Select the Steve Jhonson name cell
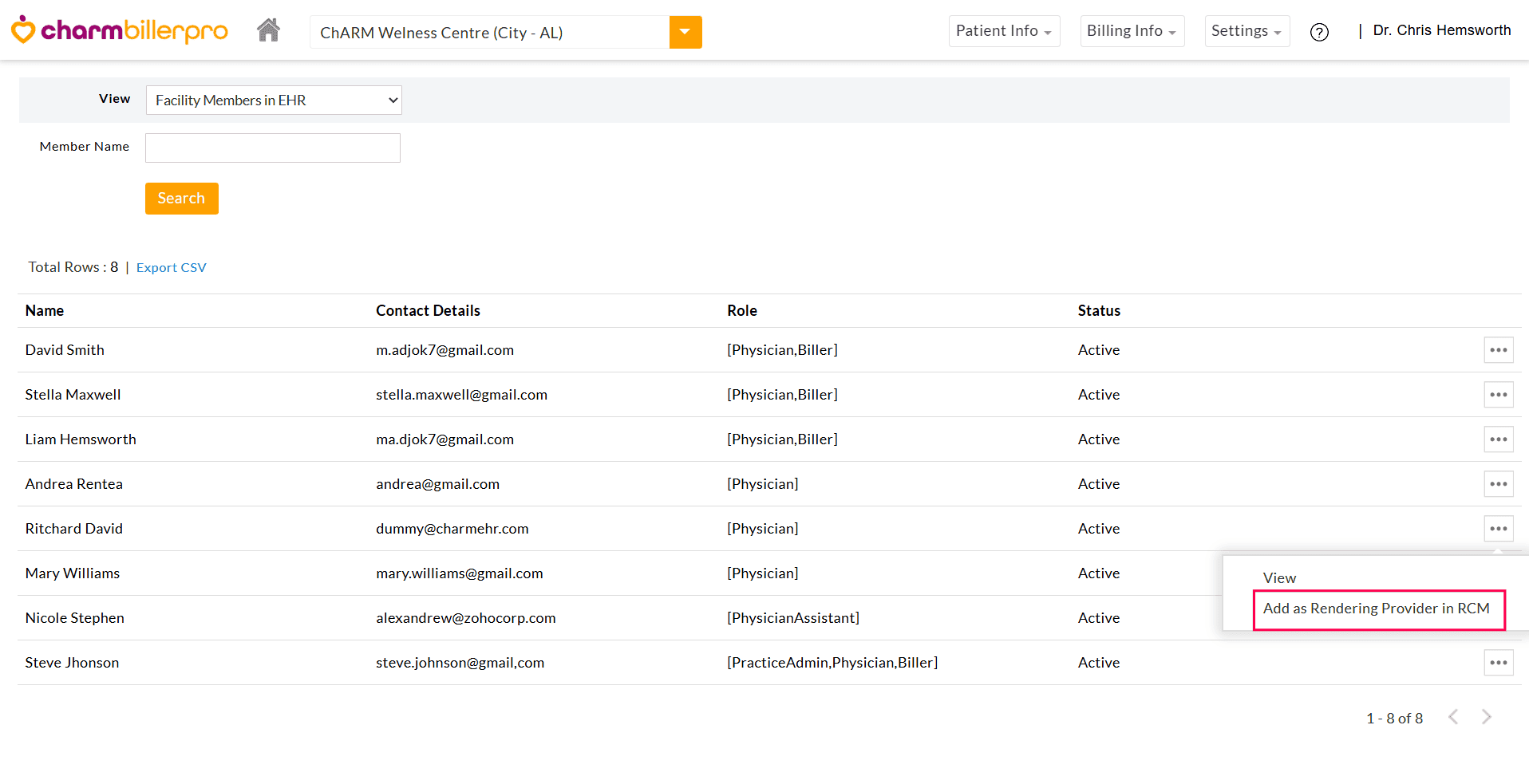 (72, 663)
